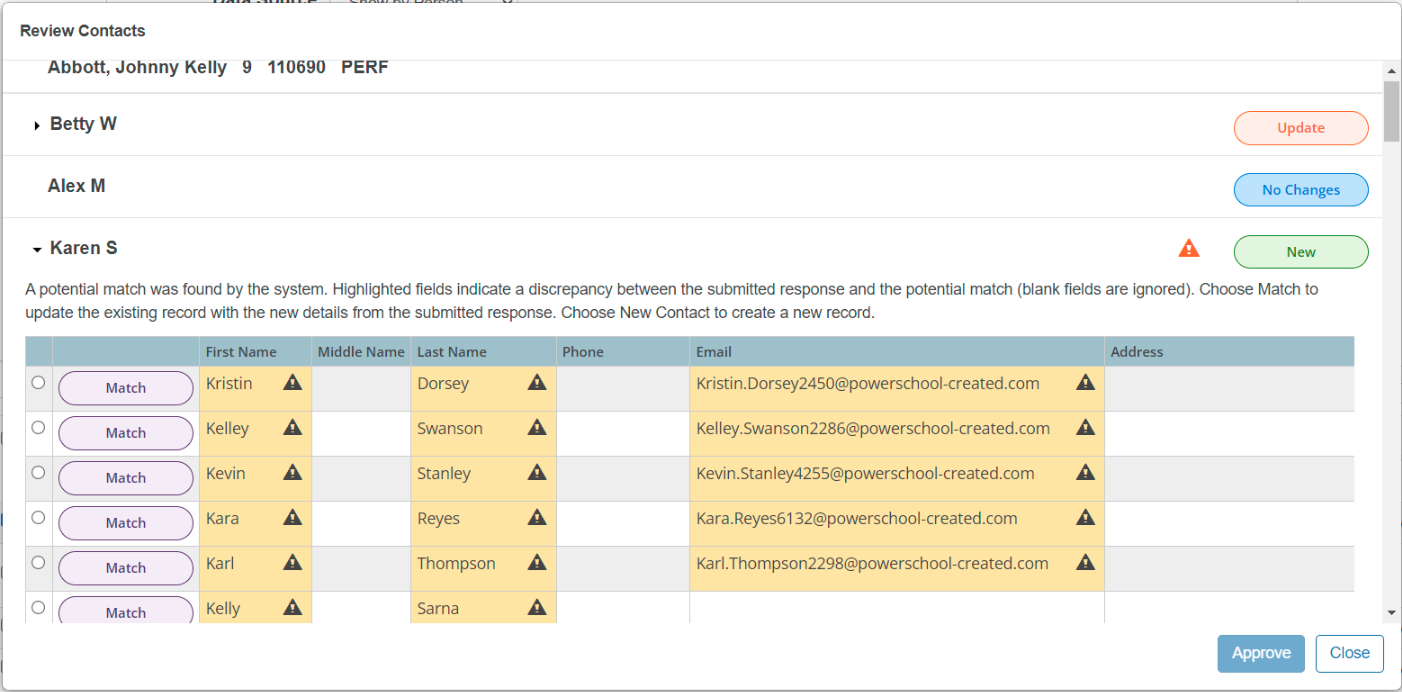Click the warning icon next to Kevin first name
The width and height of the screenshot is (1402, 692).
pos(291,473)
